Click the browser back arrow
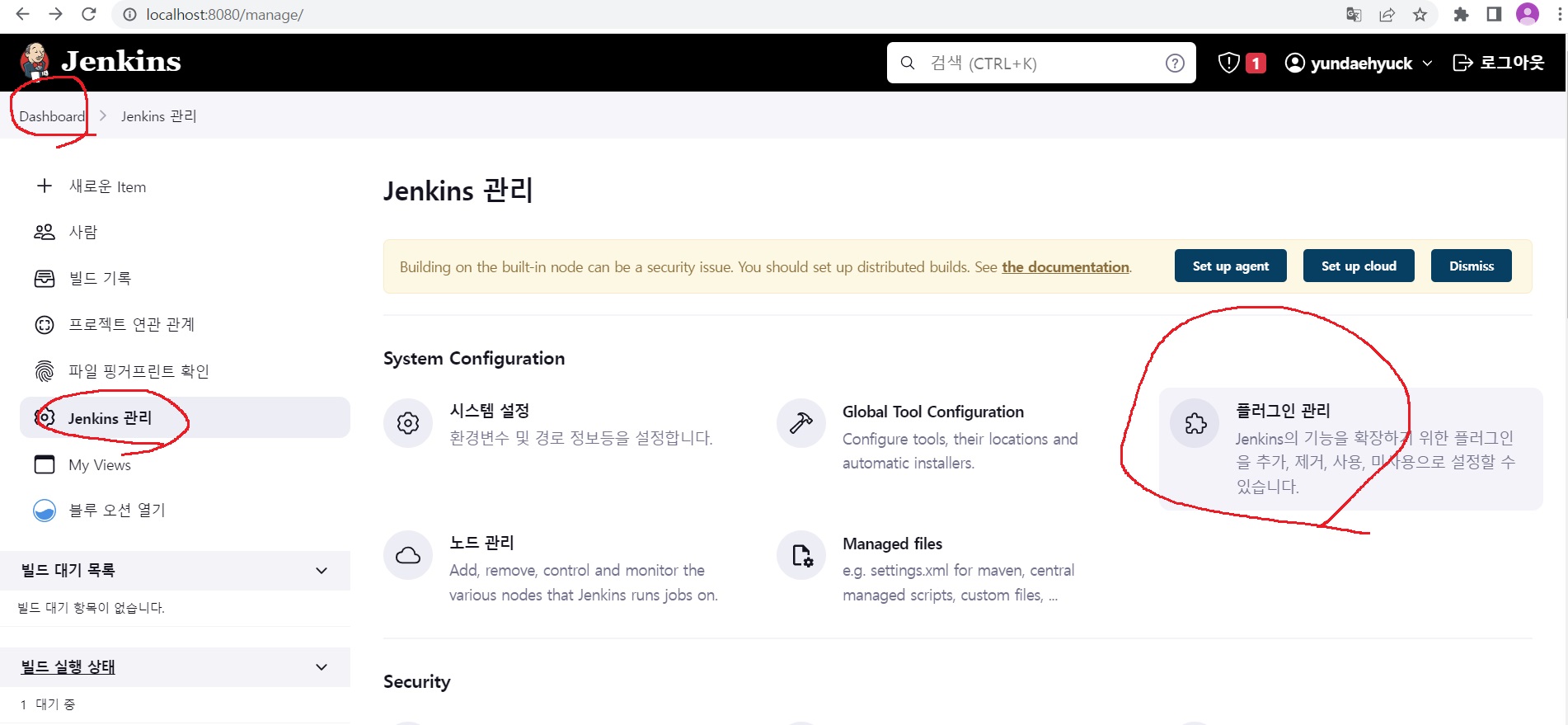 coord(23,14)
